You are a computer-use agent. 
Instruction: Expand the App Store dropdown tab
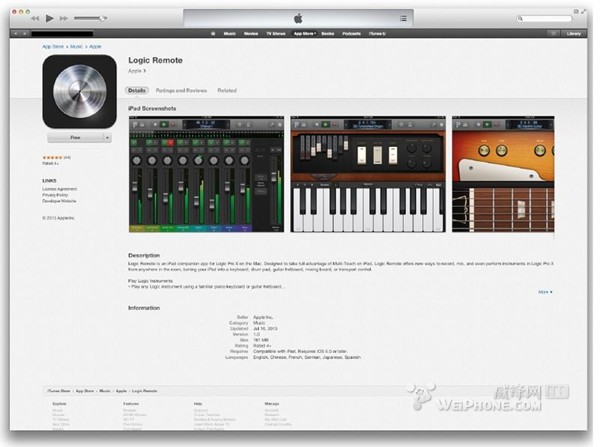pyautogui.click(x=305, y=34)
